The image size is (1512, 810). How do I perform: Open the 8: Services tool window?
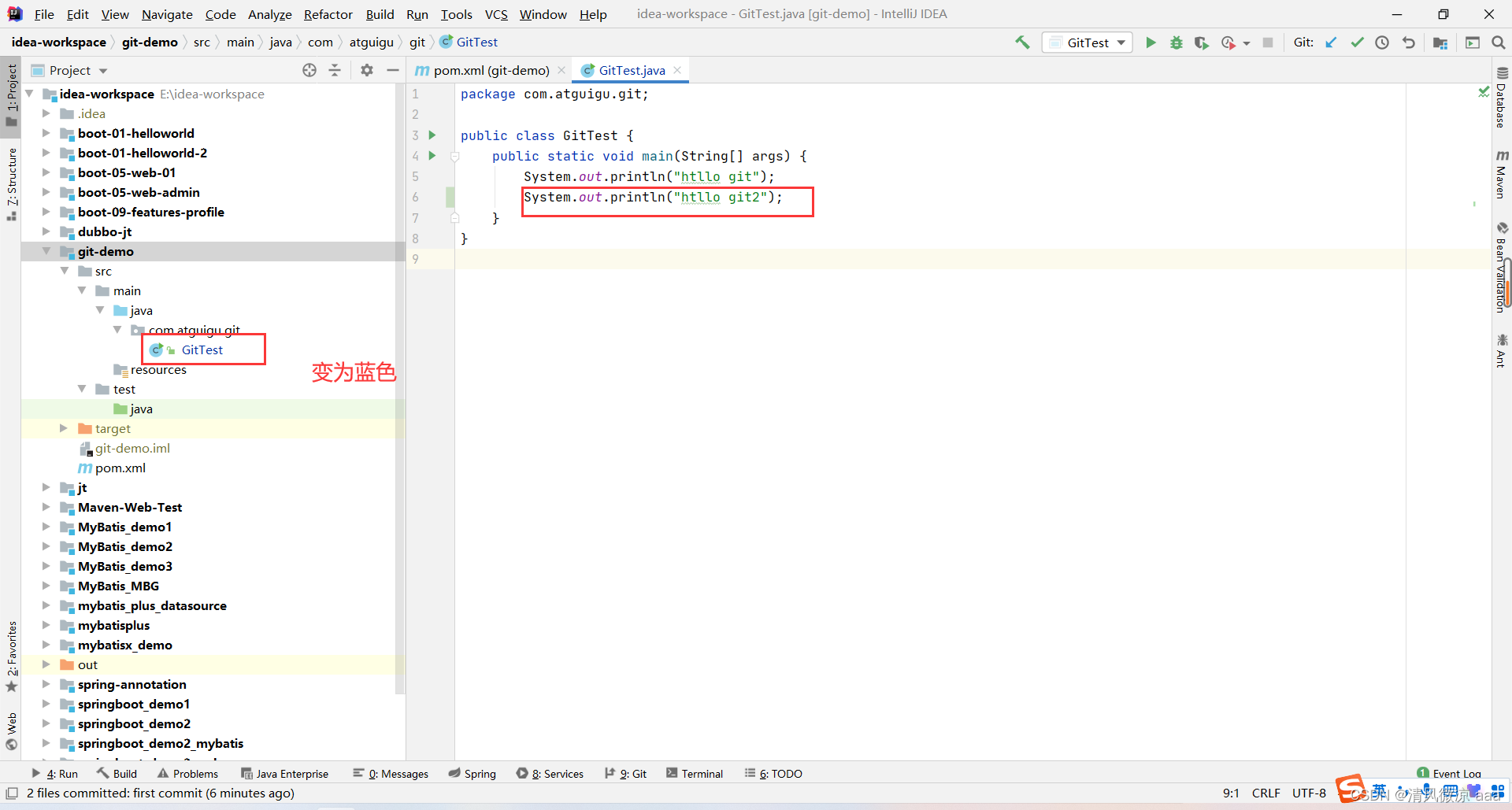click(550, 774)
